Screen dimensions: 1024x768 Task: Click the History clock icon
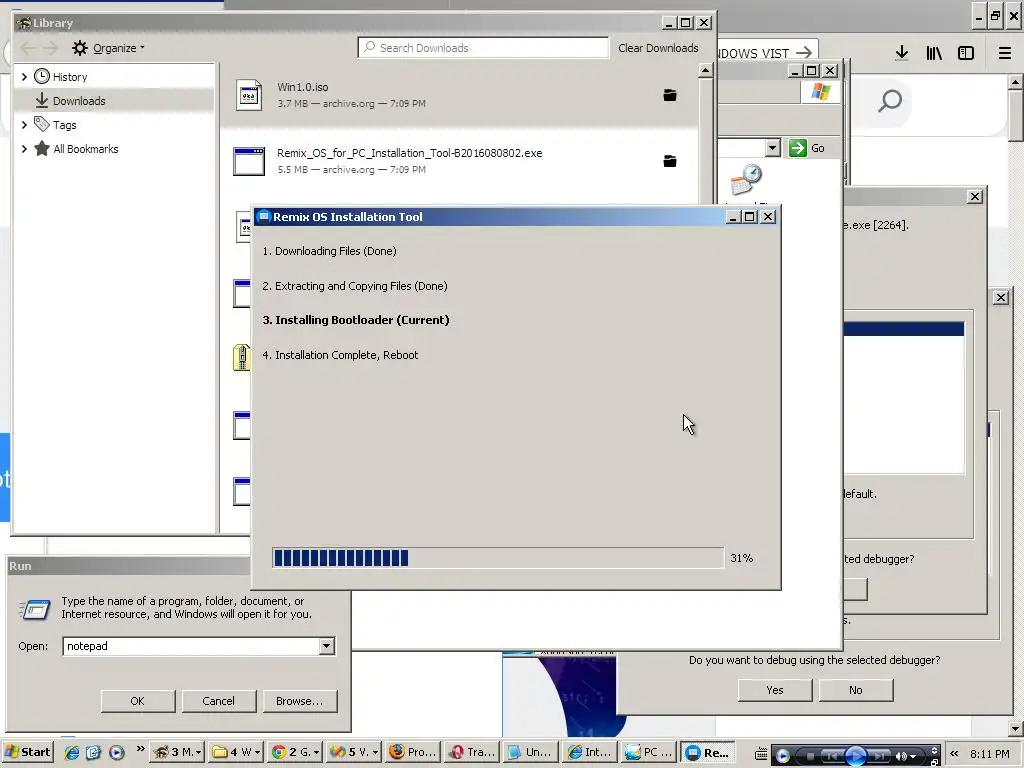42,76
